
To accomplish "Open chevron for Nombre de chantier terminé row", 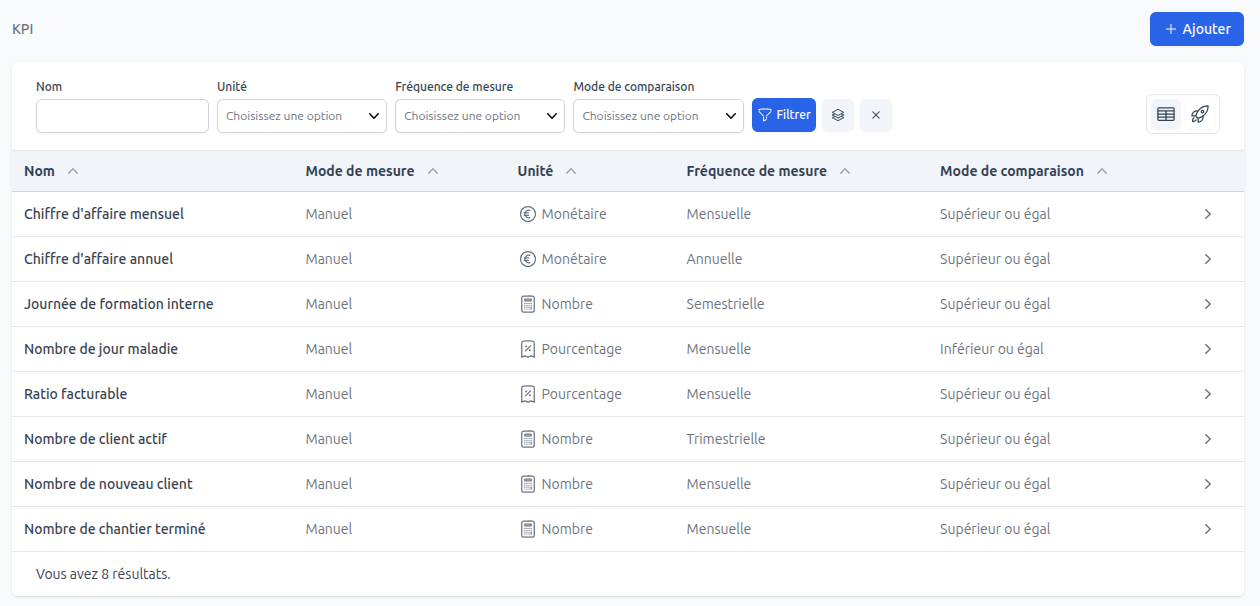I will [1208, 529].
